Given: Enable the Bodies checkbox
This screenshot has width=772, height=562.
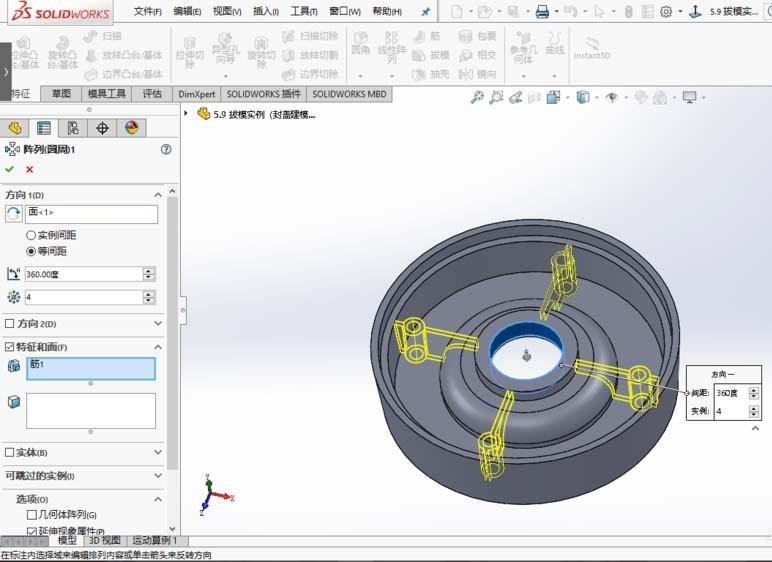Looking at the screenshot, I should click(9, 452).
